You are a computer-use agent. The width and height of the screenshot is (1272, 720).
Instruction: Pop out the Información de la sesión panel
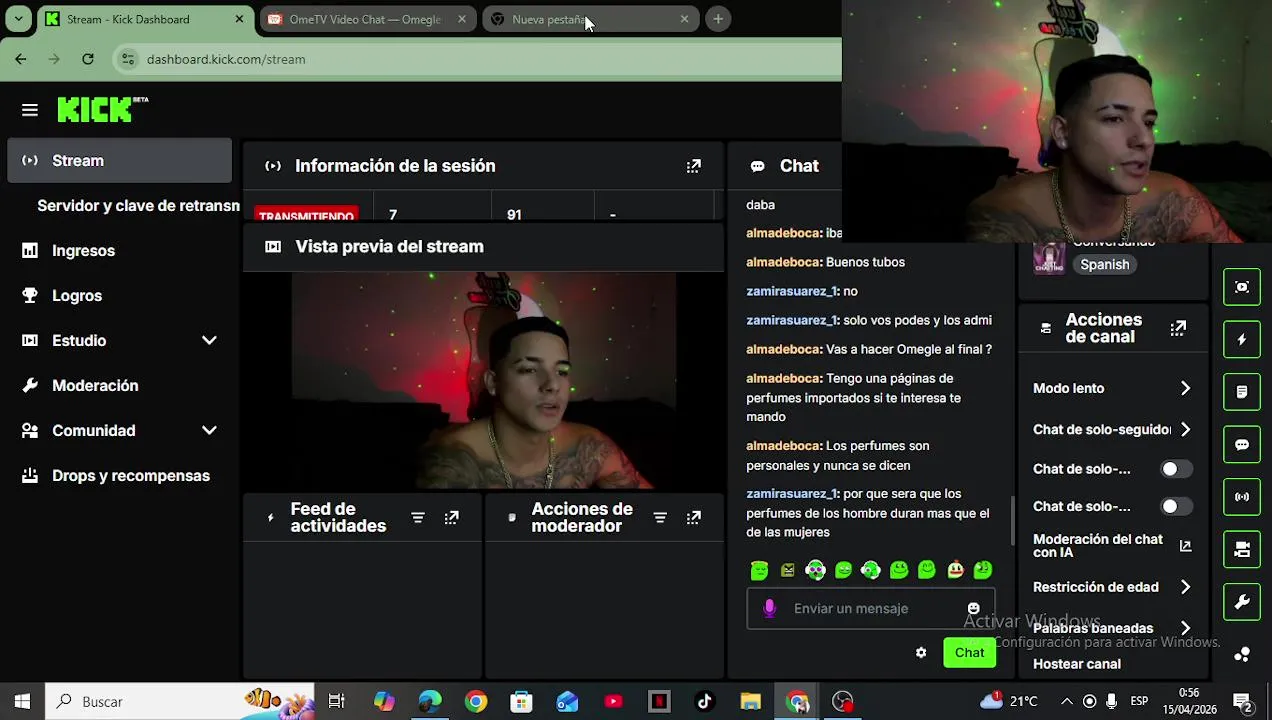(693, 166)
